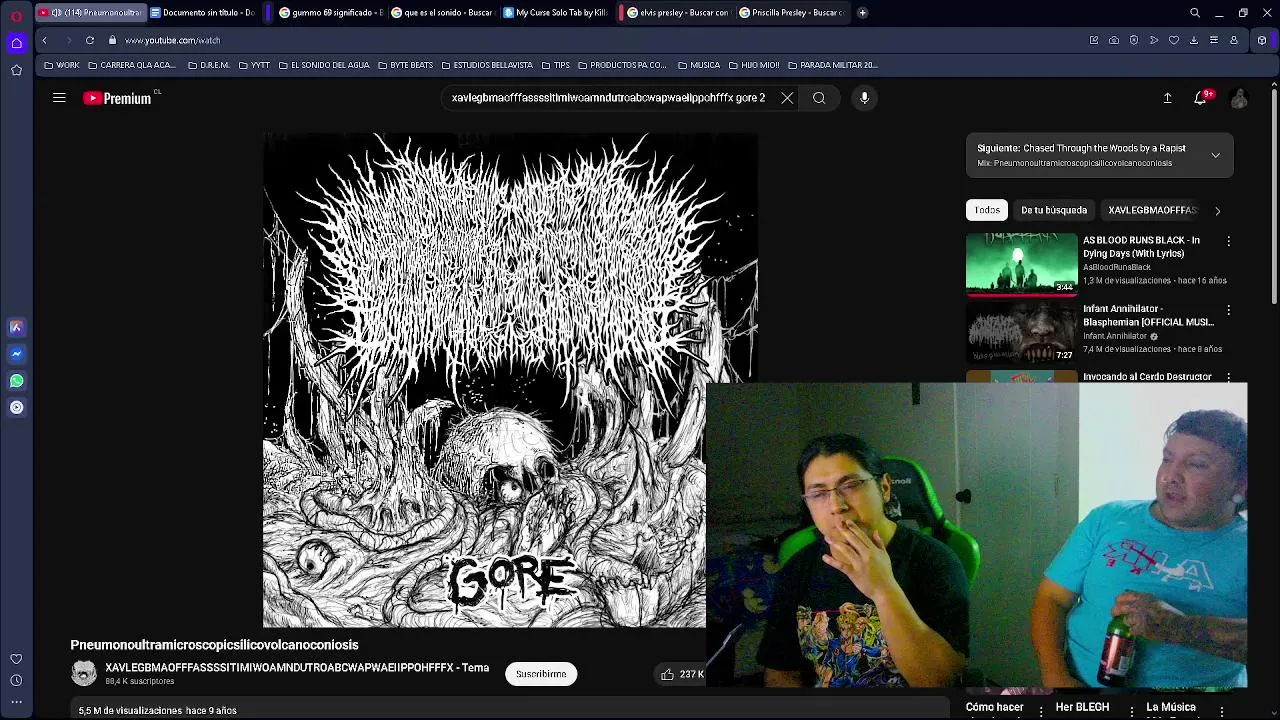
Task: Open the D.R.E.M. bookmarks folder
Action: point(209,65)
